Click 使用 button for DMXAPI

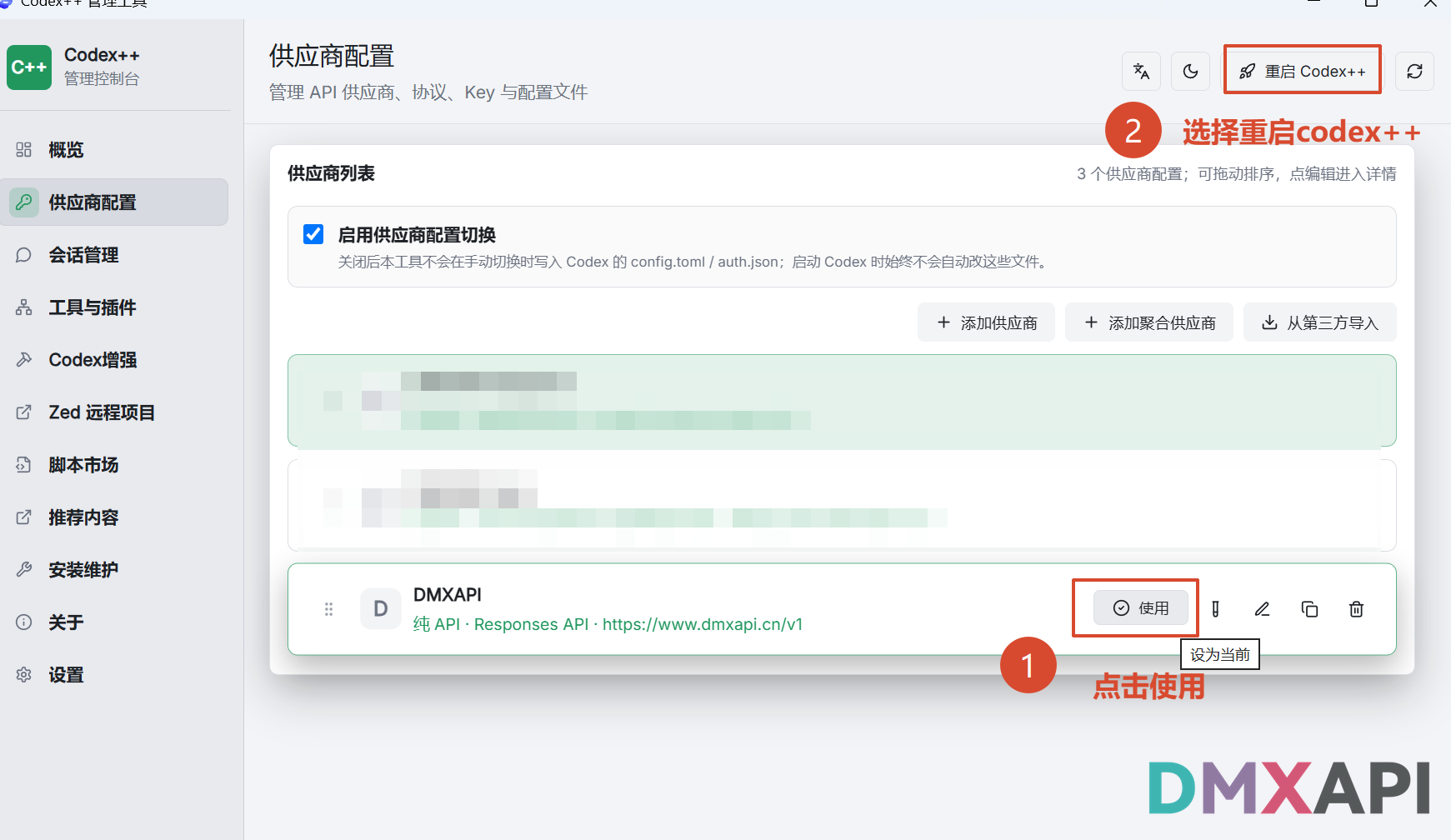[1141, 608]
